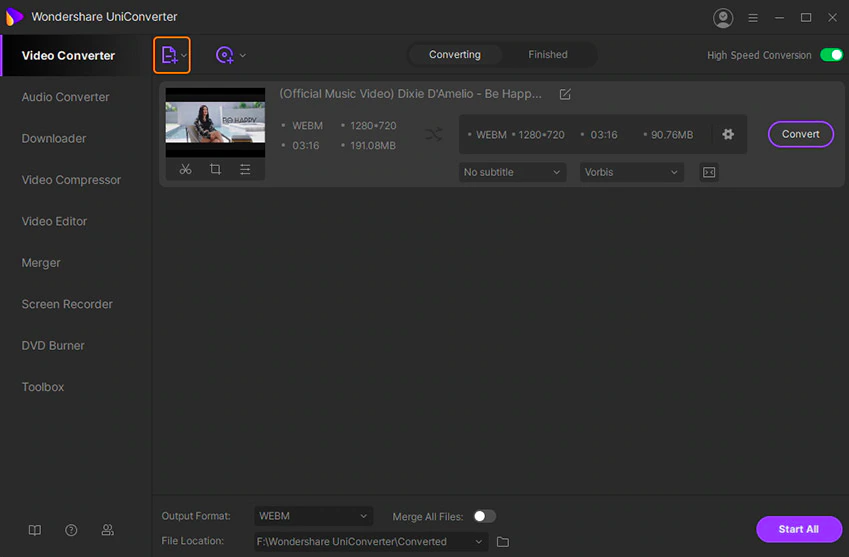Click the shuffle conversion arrows icon
Screen dimensions: 849x557
434,134
